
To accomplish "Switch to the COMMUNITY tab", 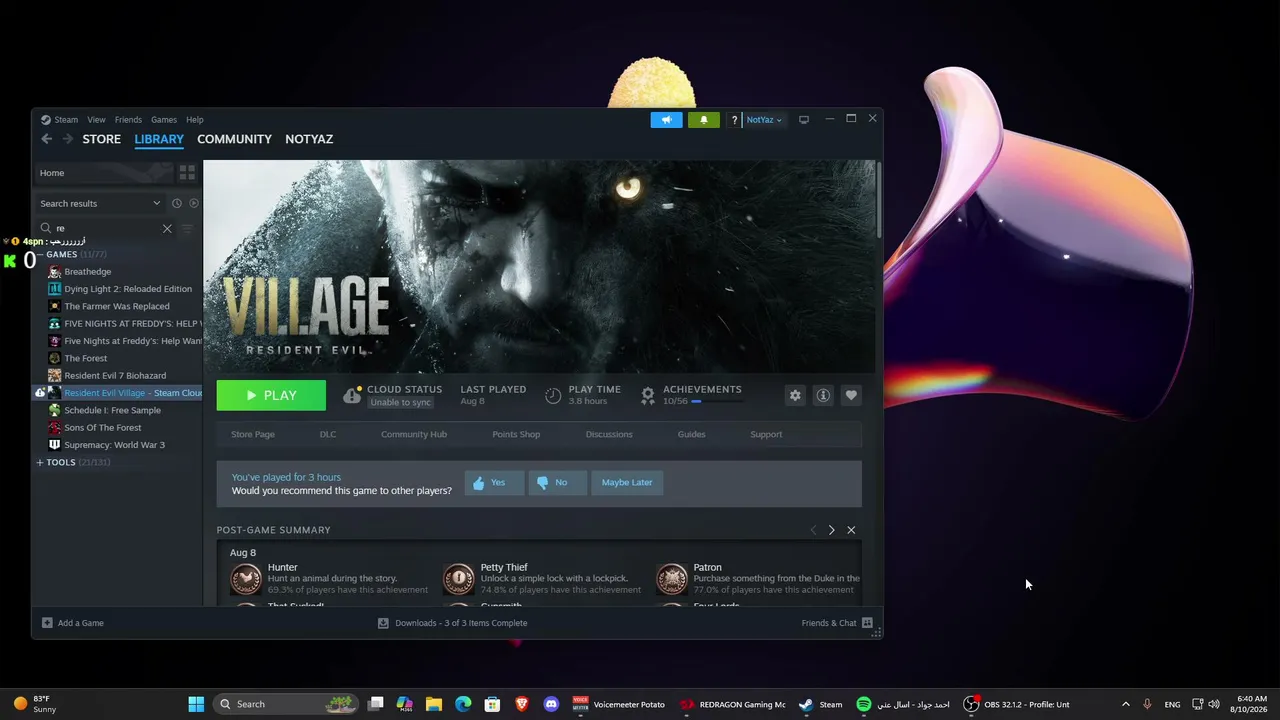I will coord(234,139).
